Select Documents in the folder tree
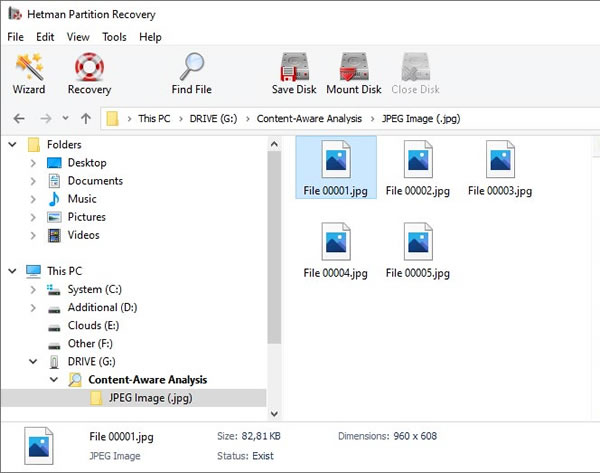This screenshot has height=473, width=600. pyautogui.click(x=95, y=181)
